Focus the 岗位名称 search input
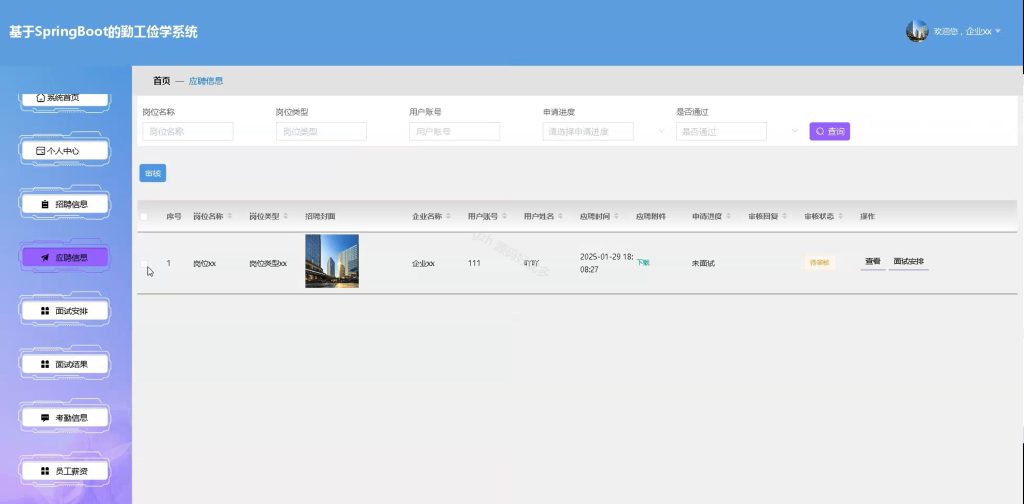 (x=188, y=131)
